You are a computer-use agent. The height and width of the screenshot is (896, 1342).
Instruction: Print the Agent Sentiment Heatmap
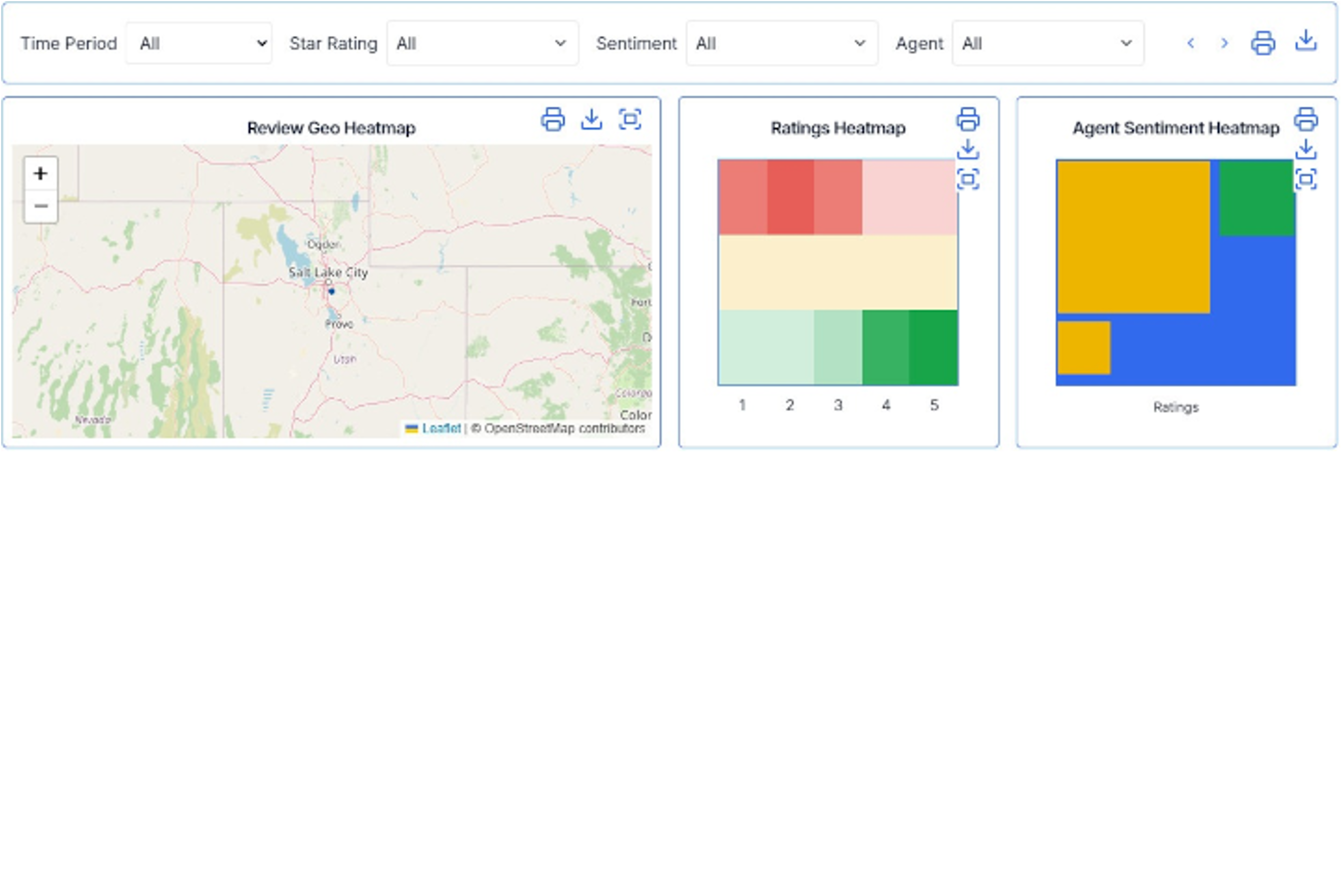point(1305,119)
